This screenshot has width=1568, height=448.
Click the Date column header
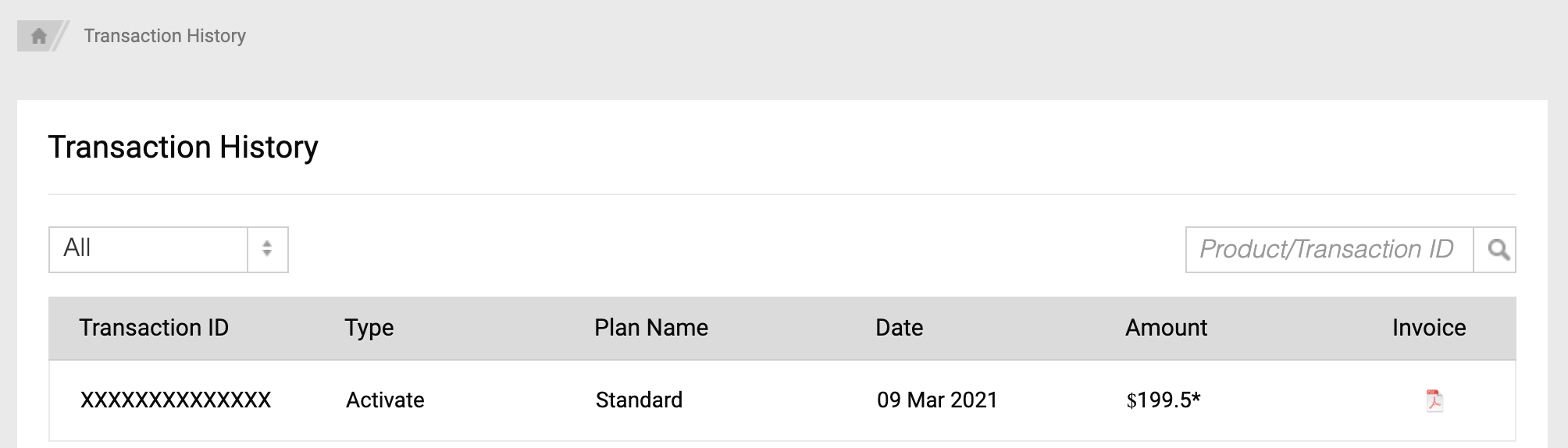click(899, 328)
